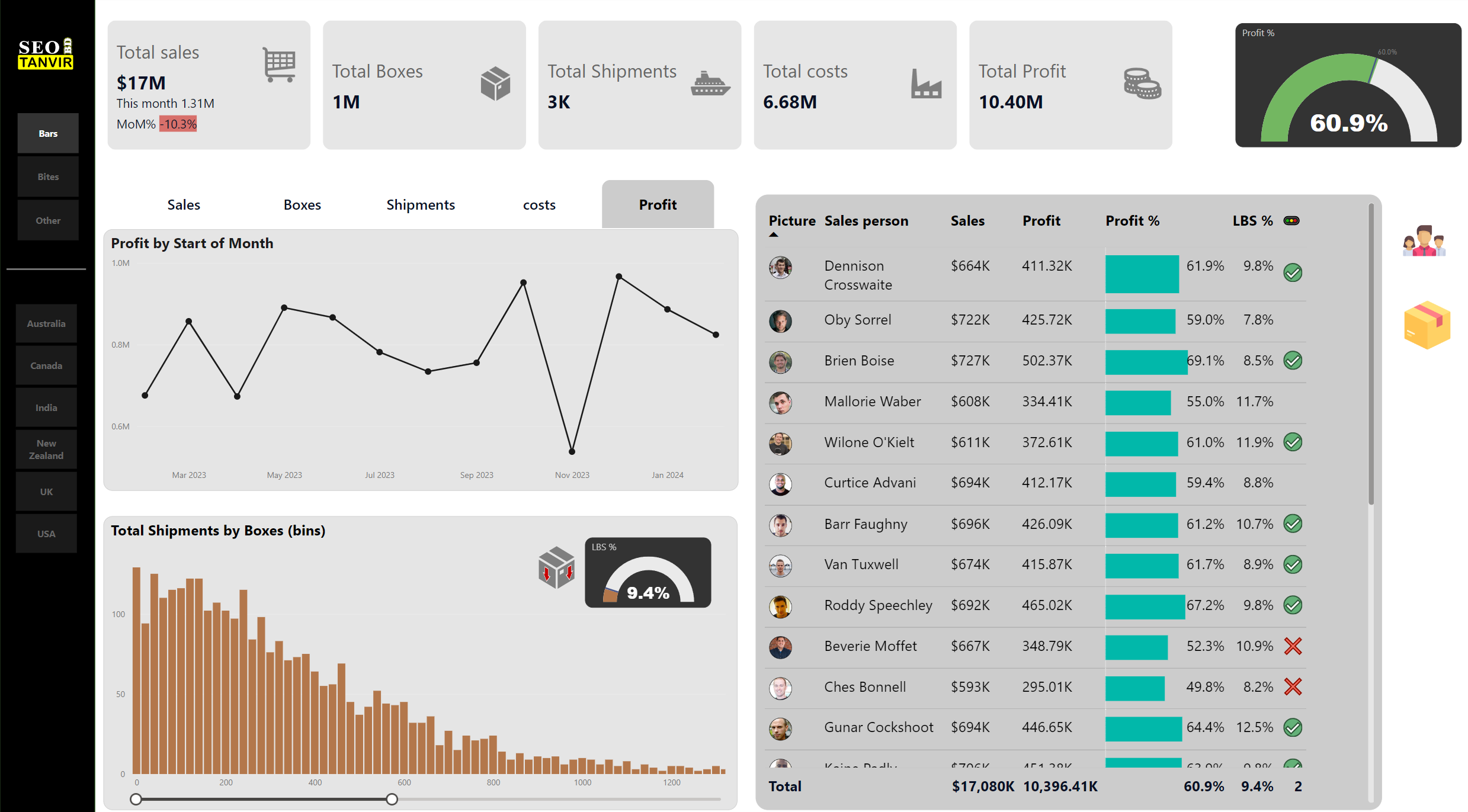1468x812 pixels.
Task: Click the yellow package icon on right side
Action: 1427,325
